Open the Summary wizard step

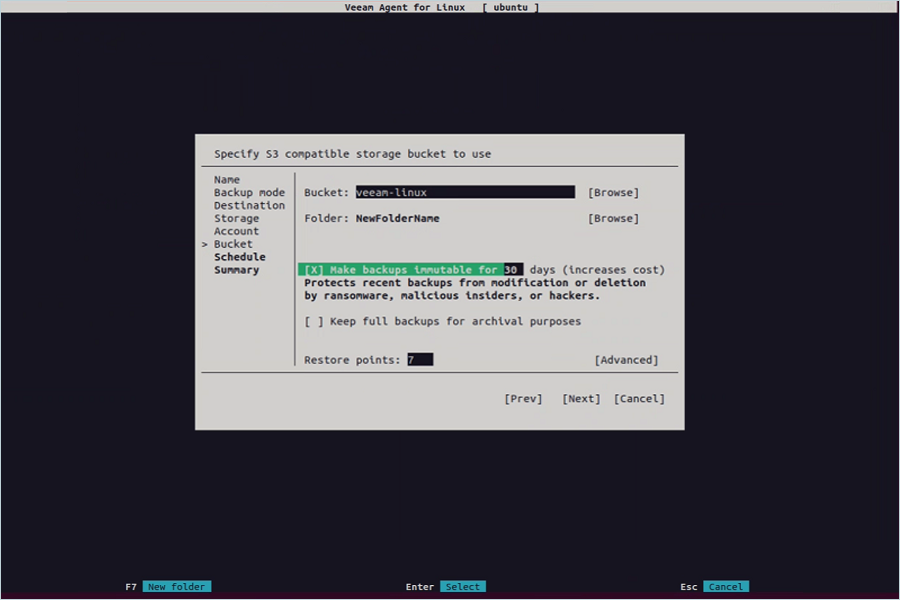click(x=236, y=270)
